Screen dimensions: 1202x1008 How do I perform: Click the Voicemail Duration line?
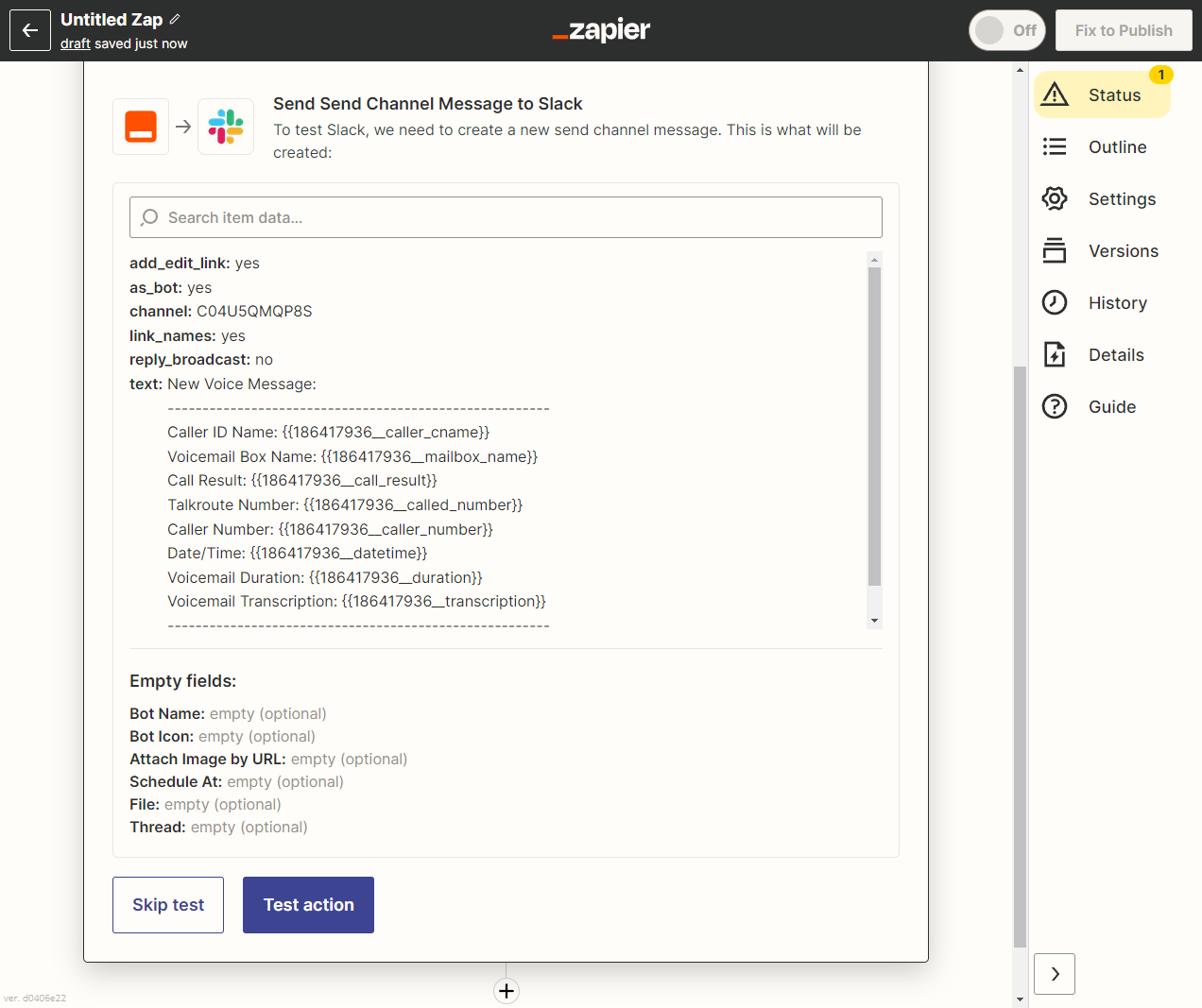325,578
